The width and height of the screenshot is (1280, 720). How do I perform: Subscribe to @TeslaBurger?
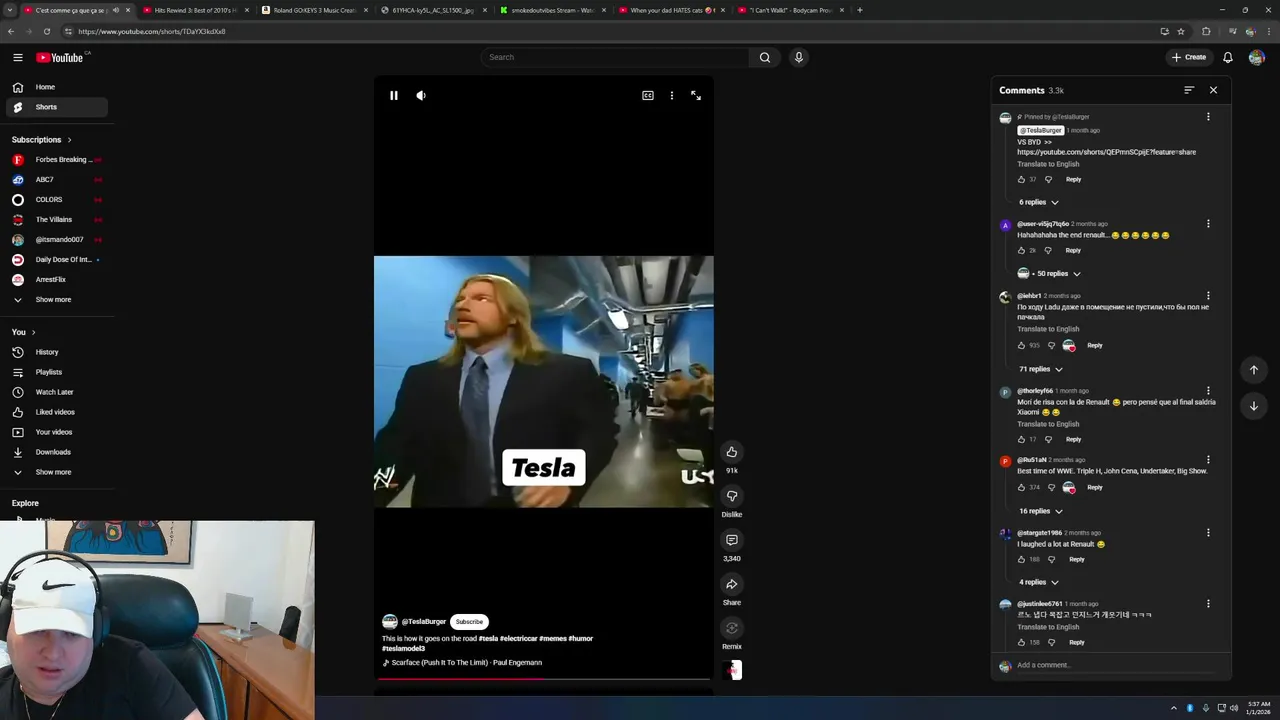coord(469,622)
